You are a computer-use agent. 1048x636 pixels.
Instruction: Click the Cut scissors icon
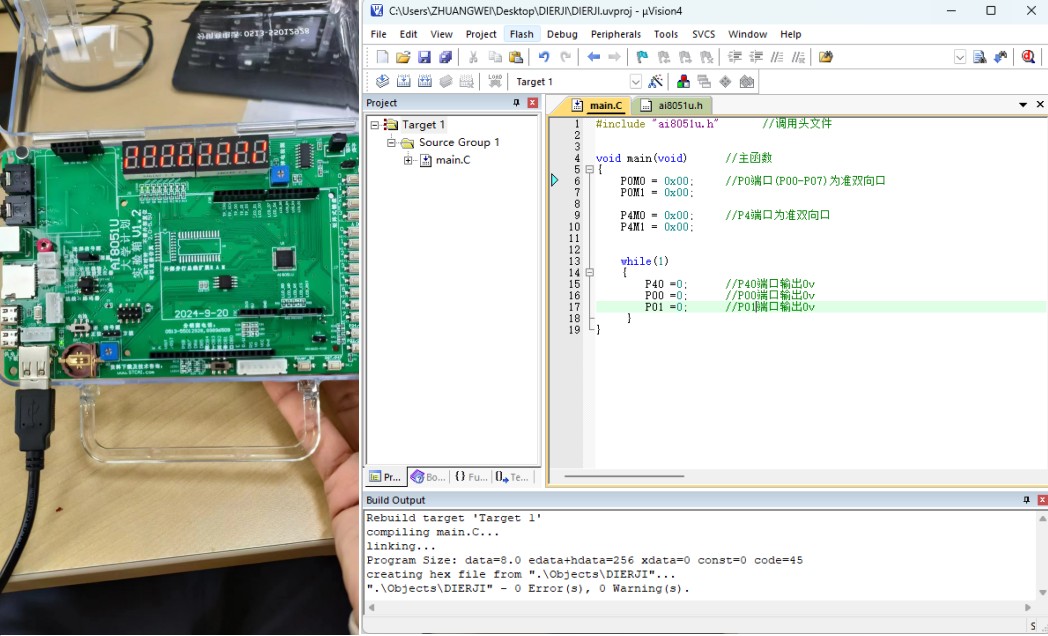pos(473,57)
